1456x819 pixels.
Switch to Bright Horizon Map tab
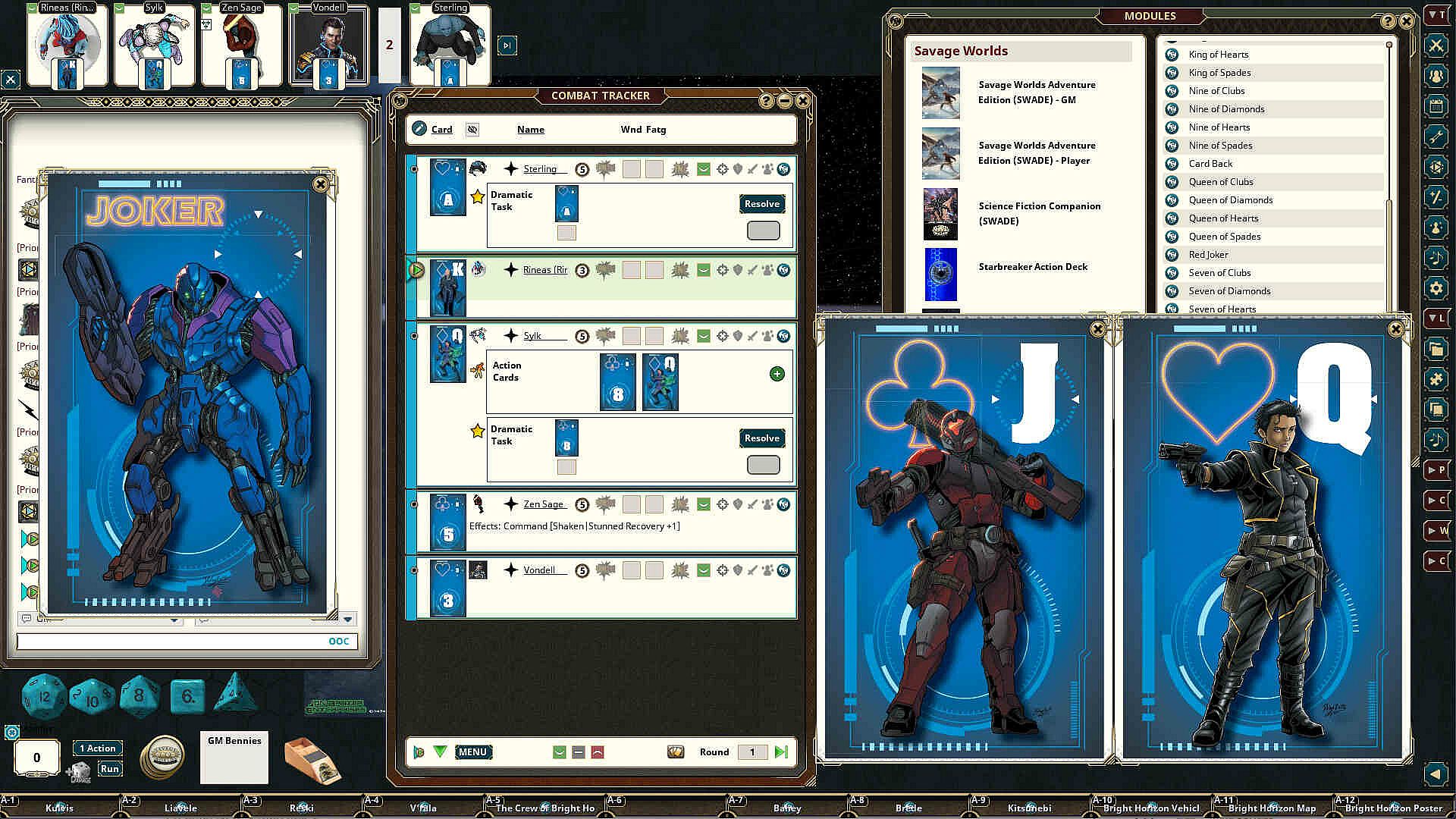[1272, 808]
